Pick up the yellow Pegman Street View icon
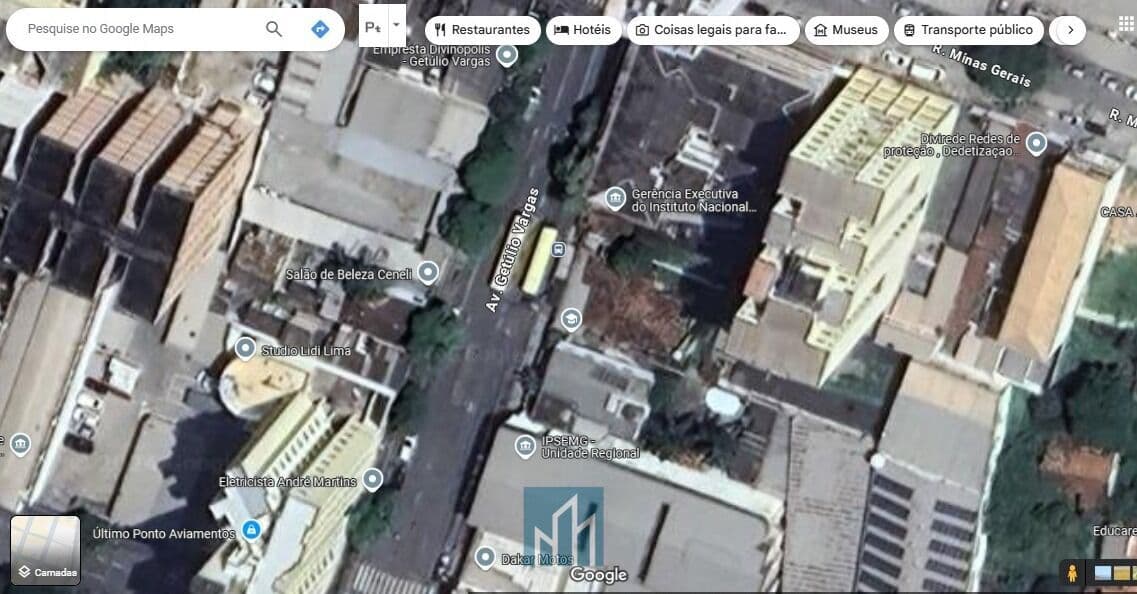 (1072, 573)
